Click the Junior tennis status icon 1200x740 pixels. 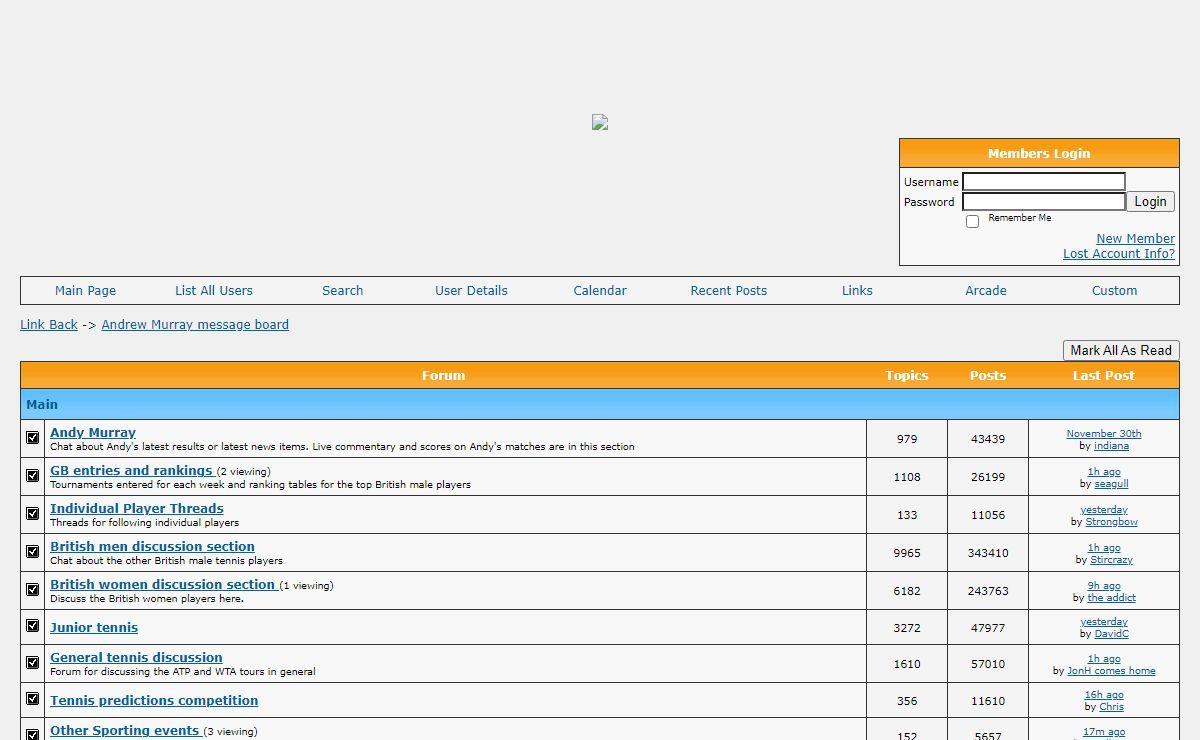(x=33, y=626)
